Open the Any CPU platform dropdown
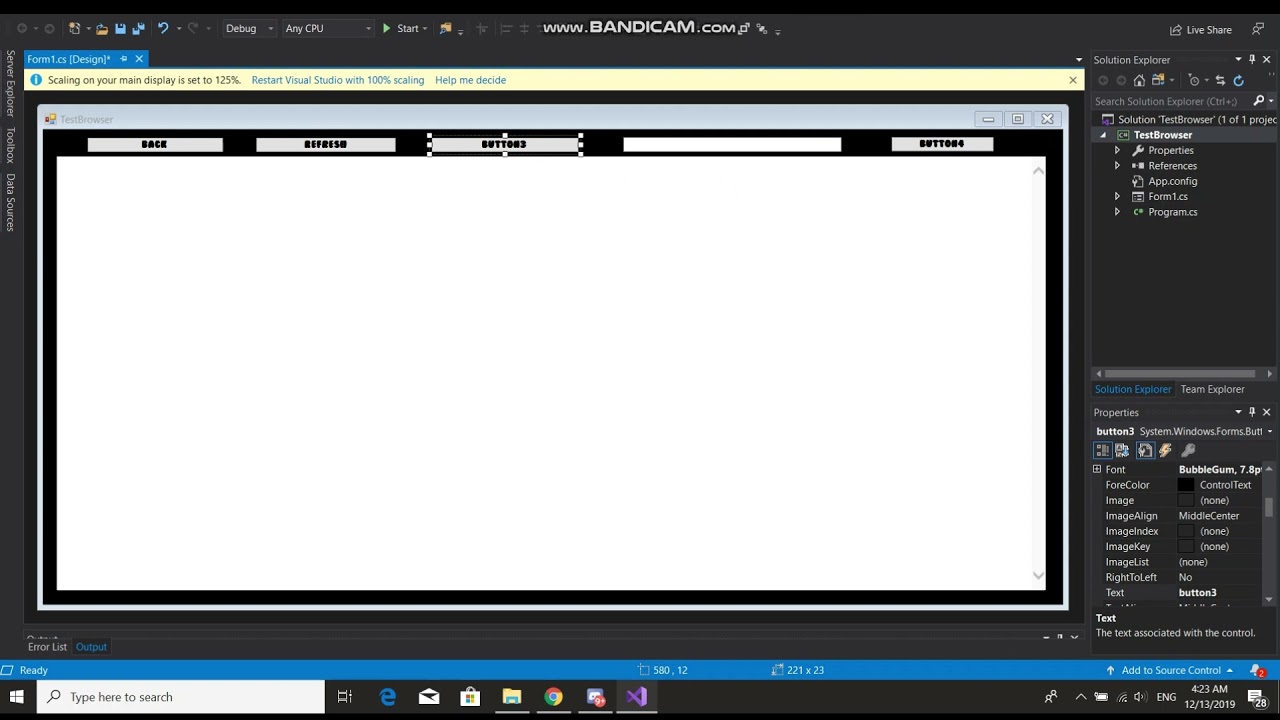The height and width of the screenshot is (720, 1280). pos(327,29)
